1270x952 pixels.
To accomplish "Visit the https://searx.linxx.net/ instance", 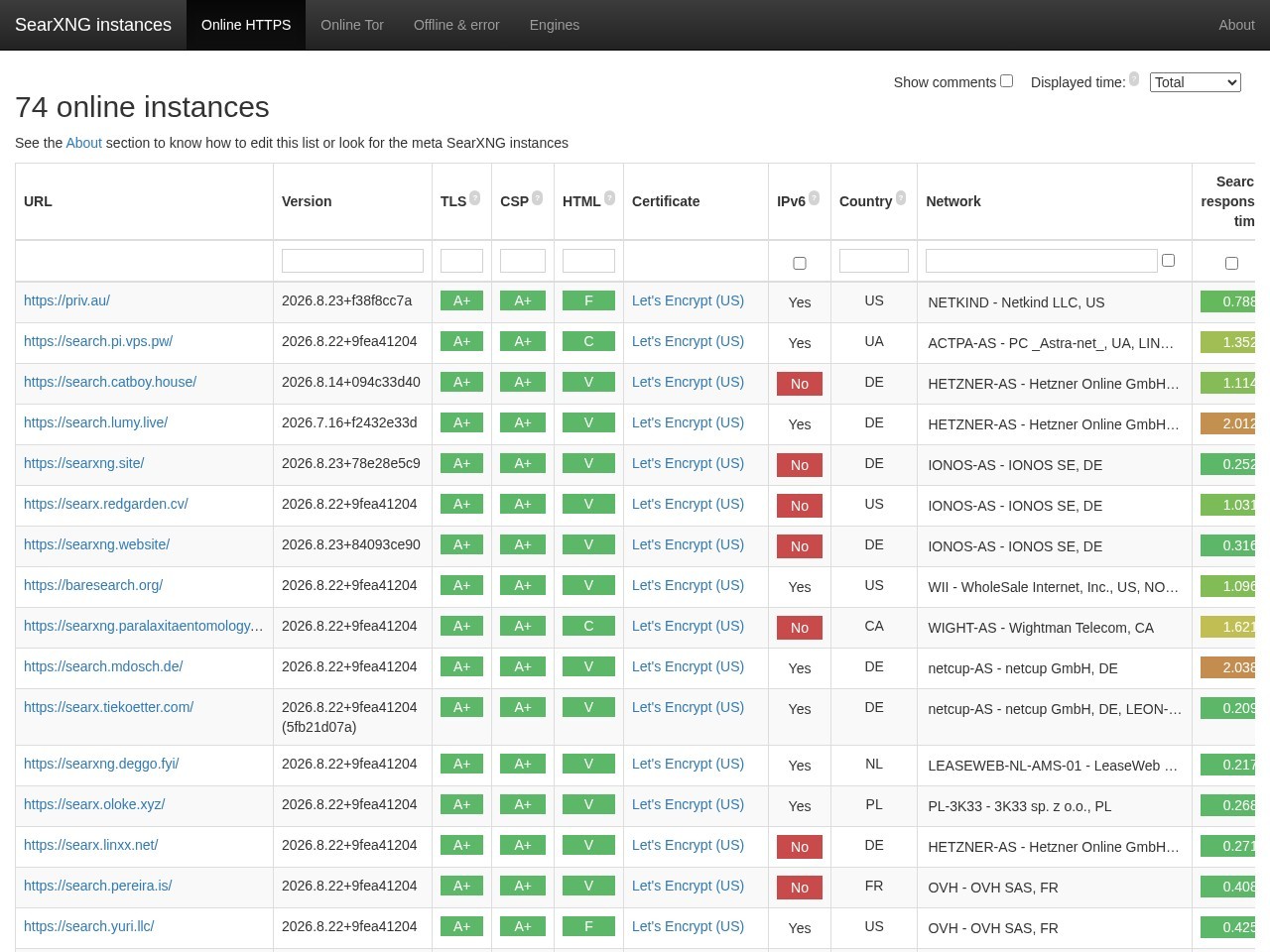I will 91,845.
